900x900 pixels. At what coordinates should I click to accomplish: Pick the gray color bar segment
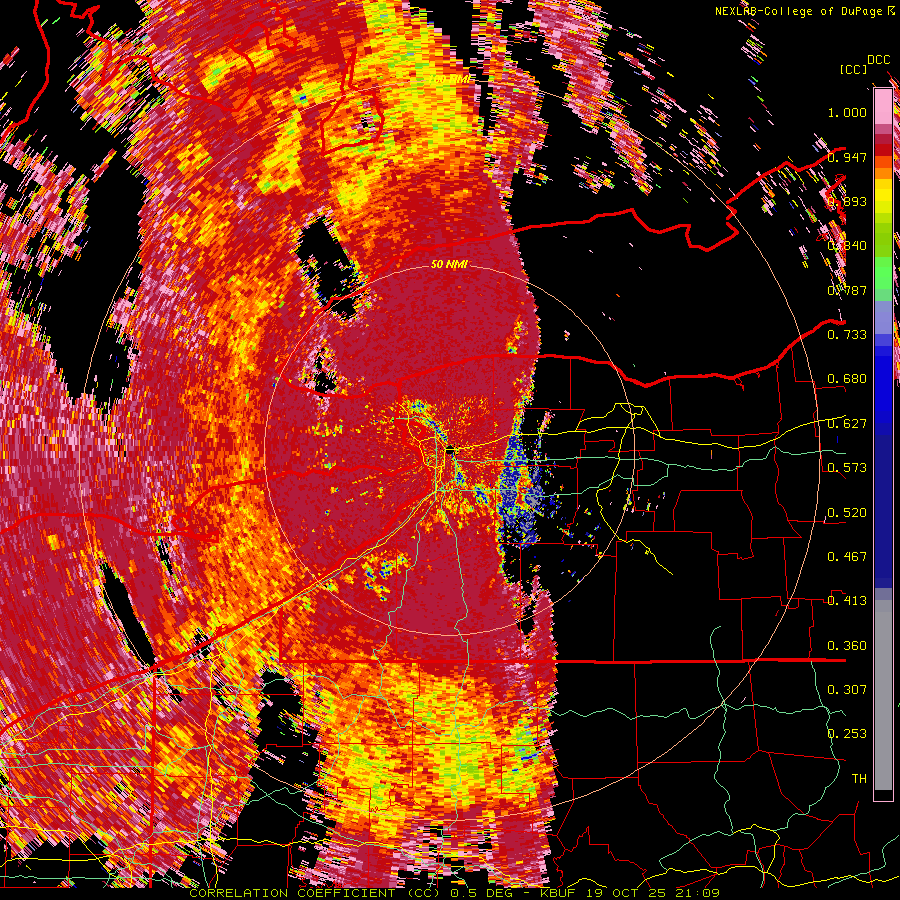[x=883, y=695]
